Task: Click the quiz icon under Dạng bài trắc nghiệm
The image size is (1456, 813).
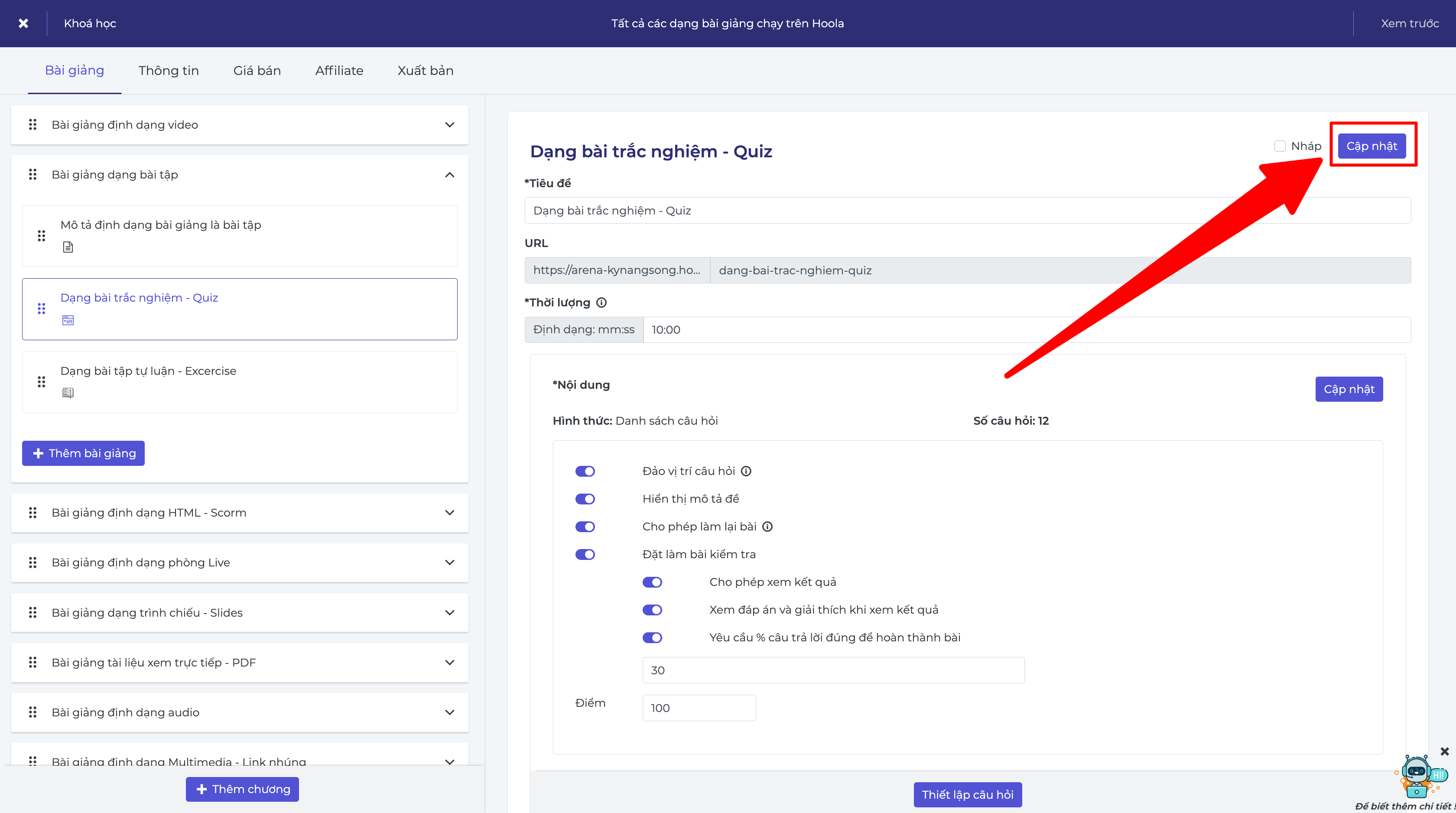Action: click(68, 320)
